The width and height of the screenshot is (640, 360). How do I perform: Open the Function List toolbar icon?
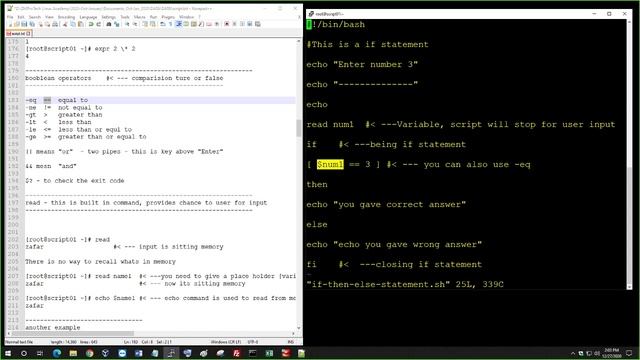tap(201, 24)
